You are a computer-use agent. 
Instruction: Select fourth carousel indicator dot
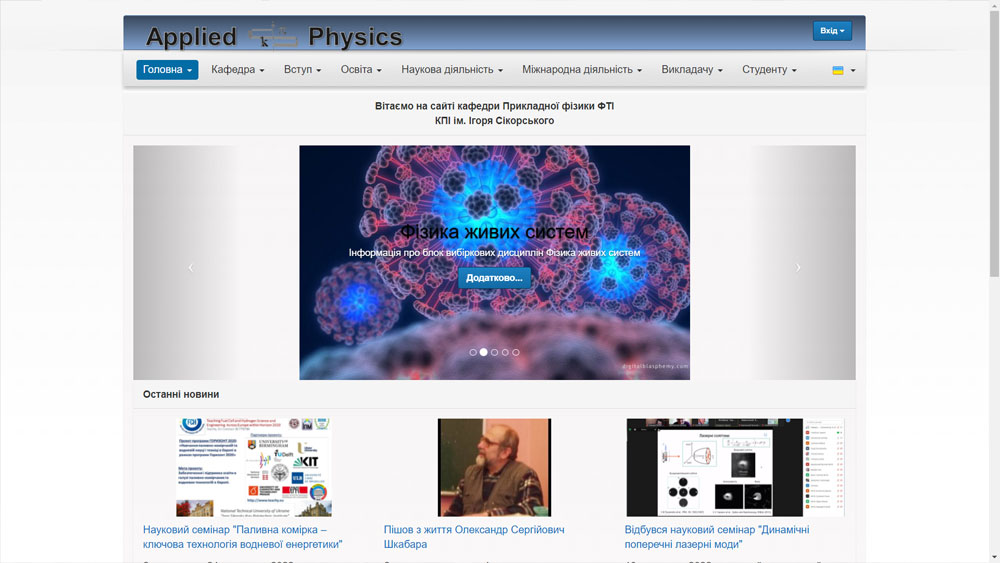tap(505, 352)
